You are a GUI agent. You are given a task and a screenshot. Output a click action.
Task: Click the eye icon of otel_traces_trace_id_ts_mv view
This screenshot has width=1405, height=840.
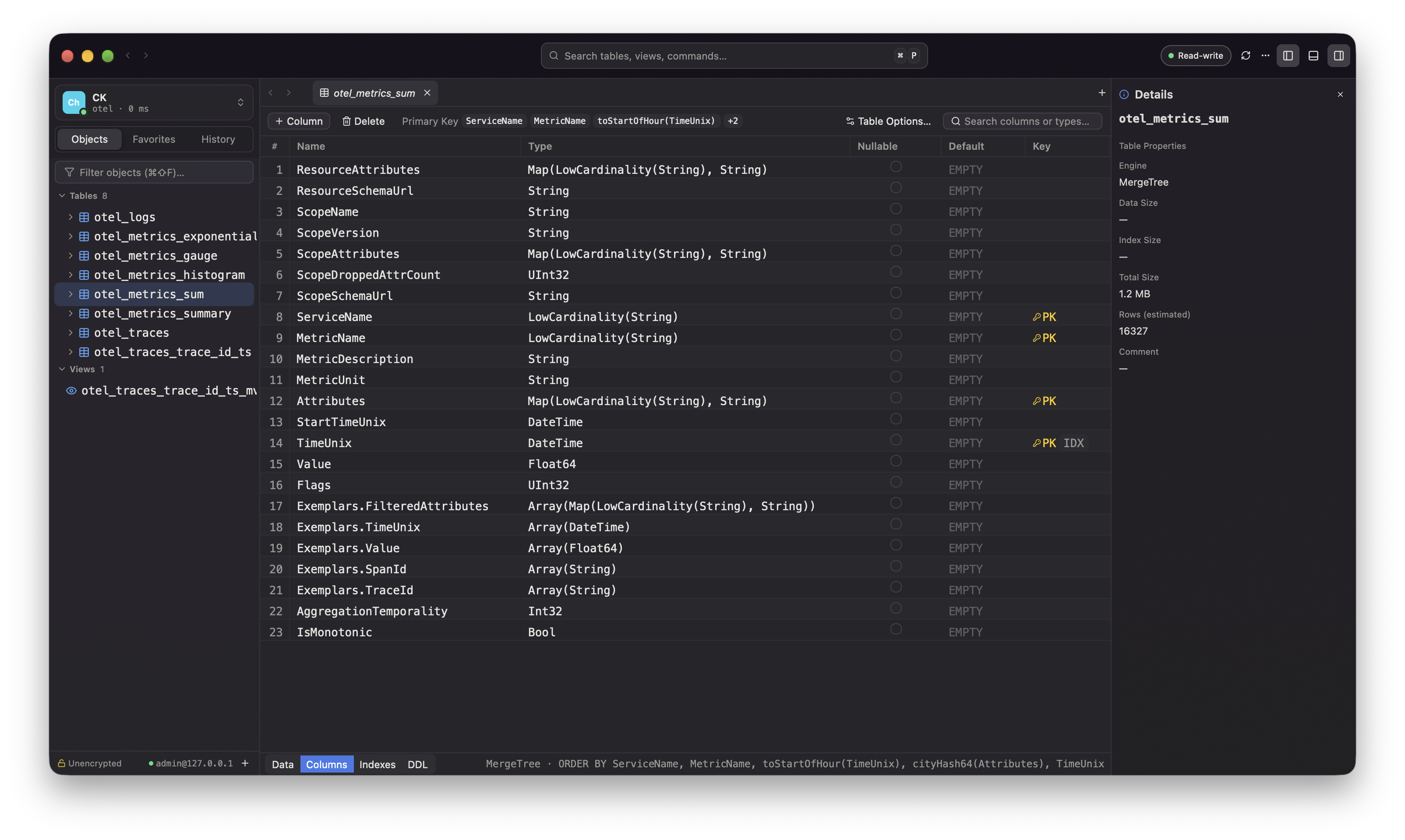[71, 391]
